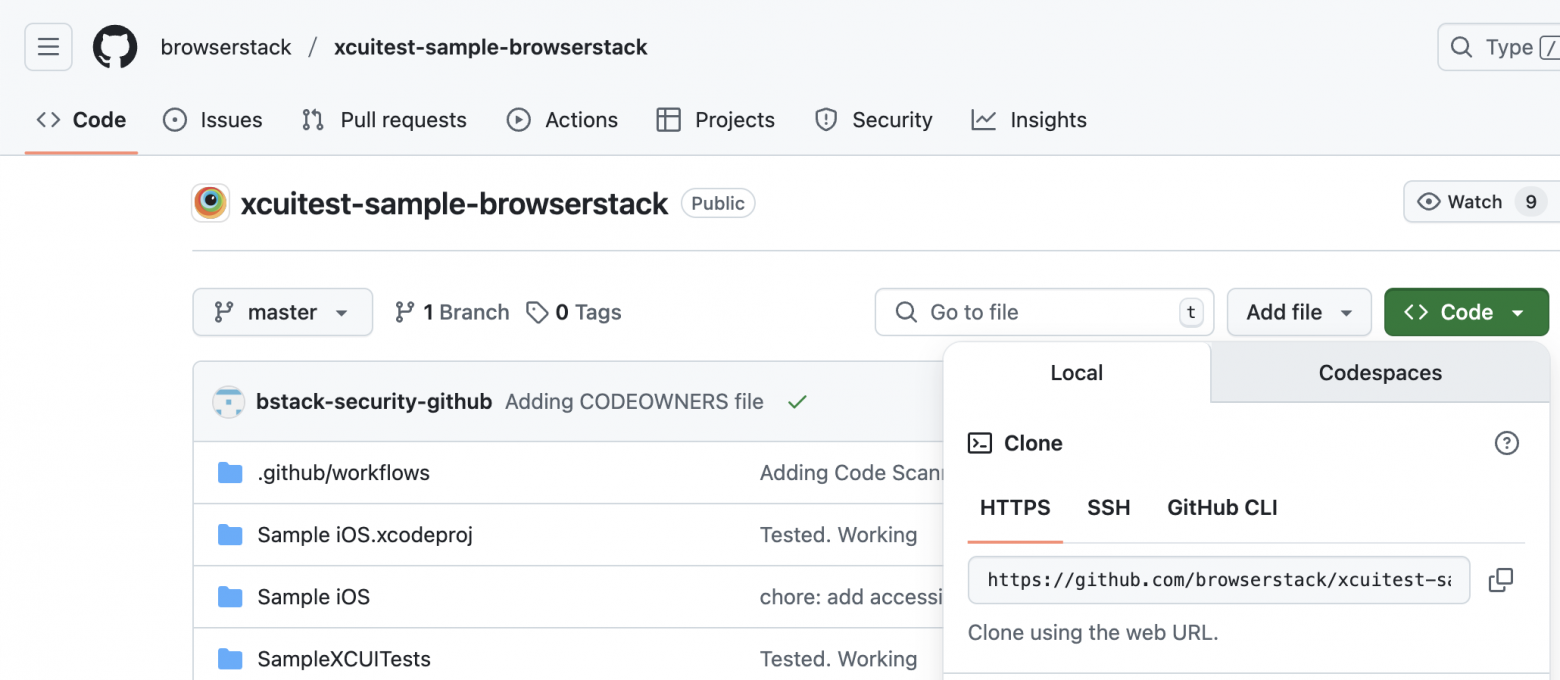Image resolution: width=1560 pixels, height=680 pixels.
Task: Click the eye icon on Watch button
Action: (x=1429, y=202)
